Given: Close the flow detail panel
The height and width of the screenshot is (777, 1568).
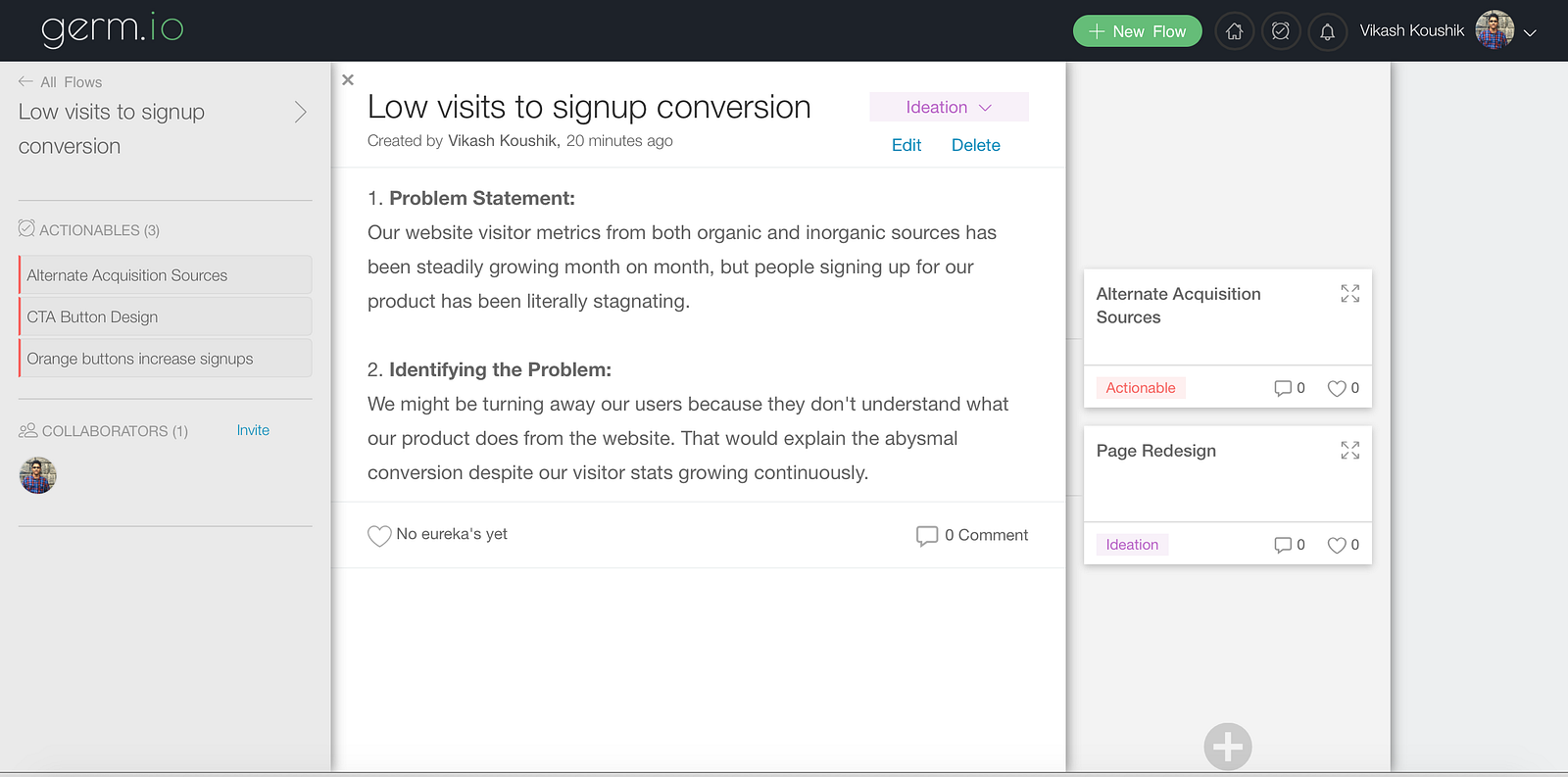Looking at the screenshot, I should tap(348, 79).
